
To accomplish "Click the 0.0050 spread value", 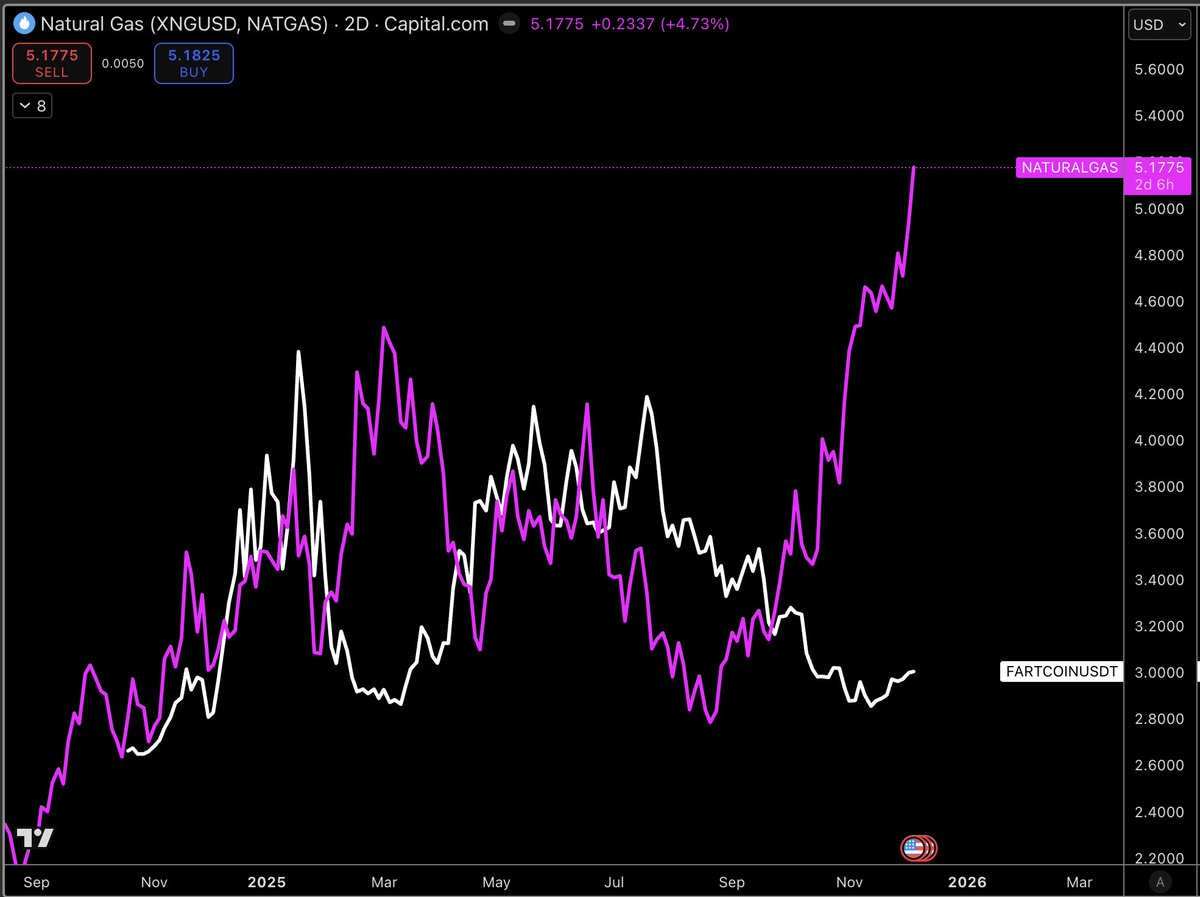I will [x=123, y=64].
